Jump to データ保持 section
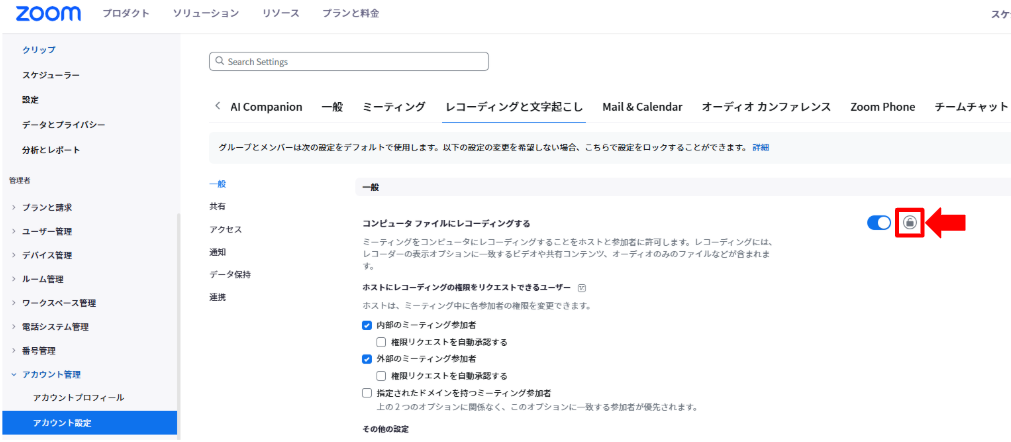The width and height of the screenshot is (1011, 442). [x=230, y=274]
